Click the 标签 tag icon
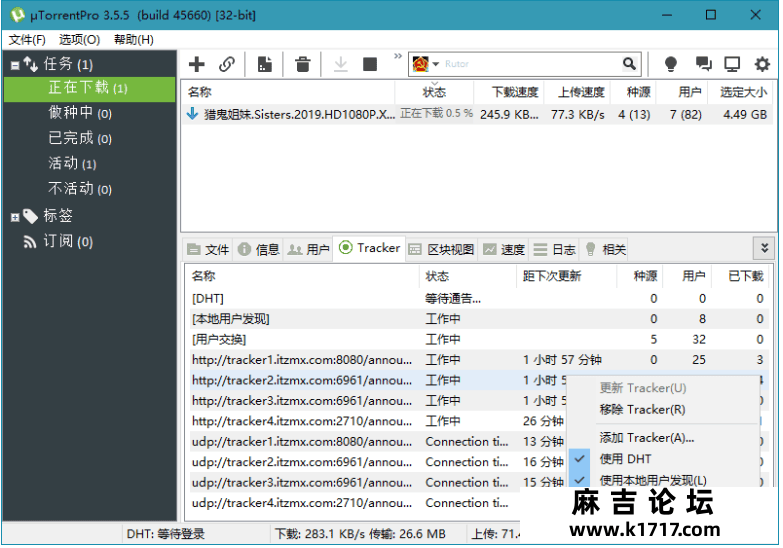The height and width of the screenshot is (548, 783). [x=30, y=216]
